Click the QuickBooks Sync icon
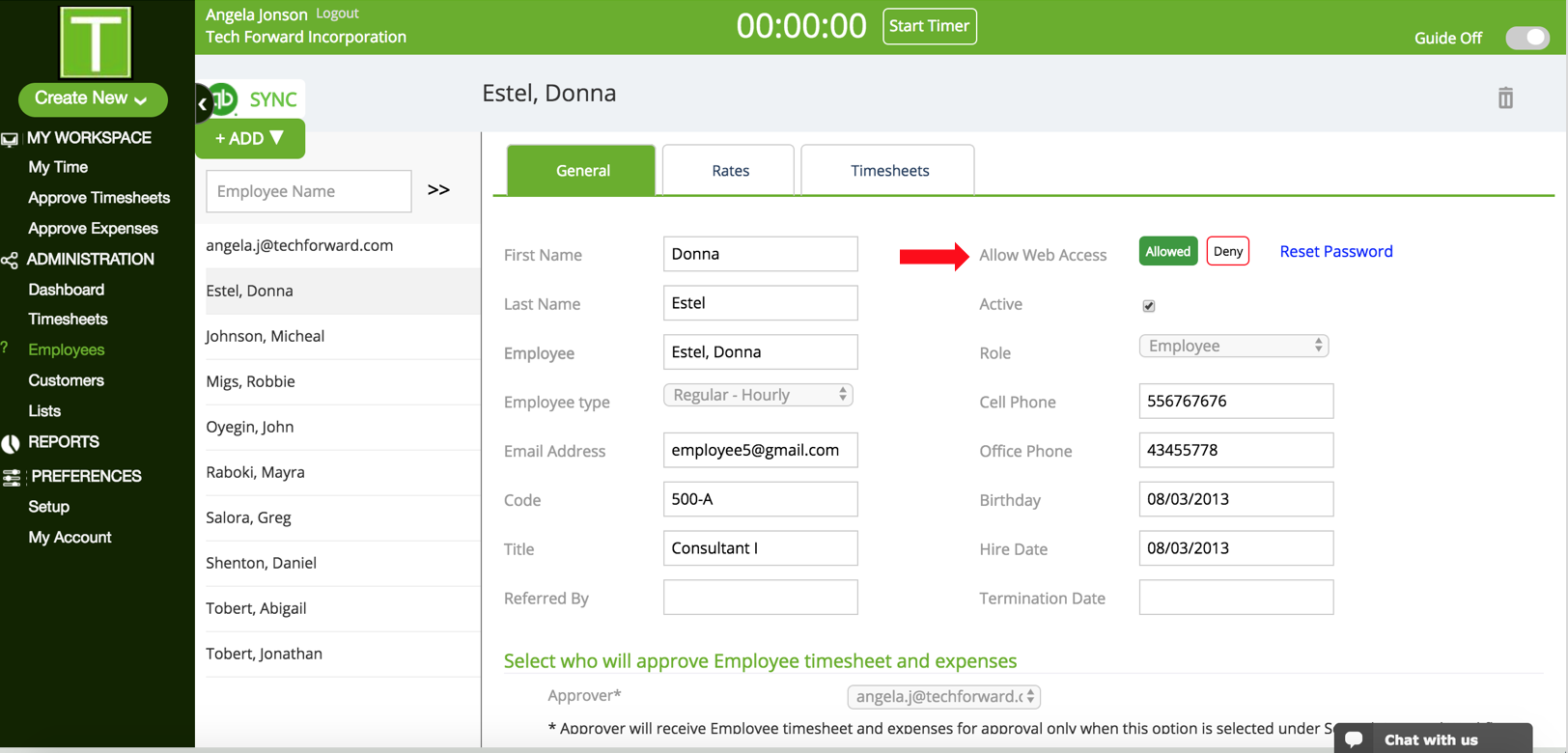The height and width of the screenshot is (753, 1568). tap(224, 98)
